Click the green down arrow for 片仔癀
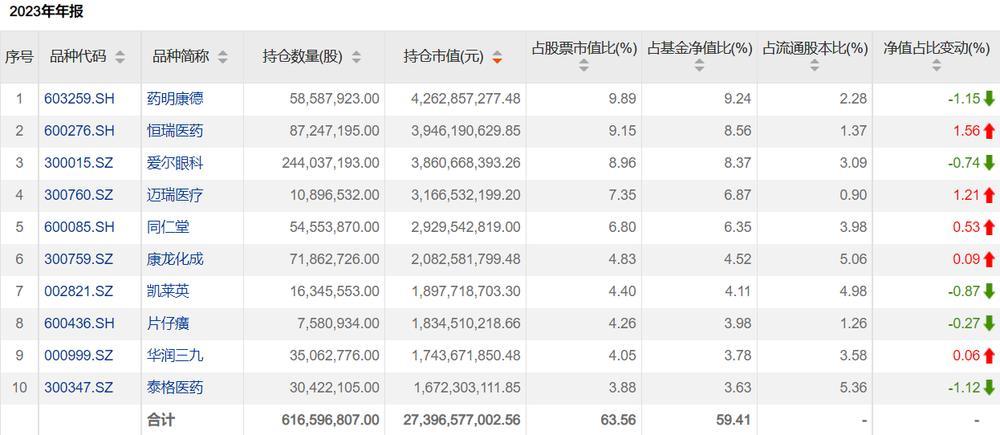The image size is (1000, 435). tap(989, 323)
